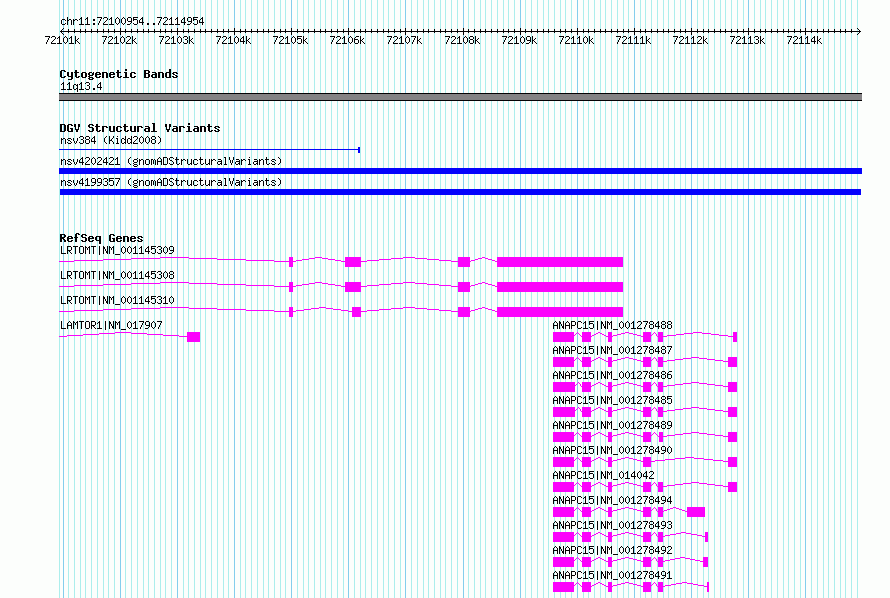Image resolution: width=890 pixels, height=598 pixels.
Task: Open the LAMTOR1|NM_017907 transcript label
Action: pyautogui.click(x=111, y=325)
